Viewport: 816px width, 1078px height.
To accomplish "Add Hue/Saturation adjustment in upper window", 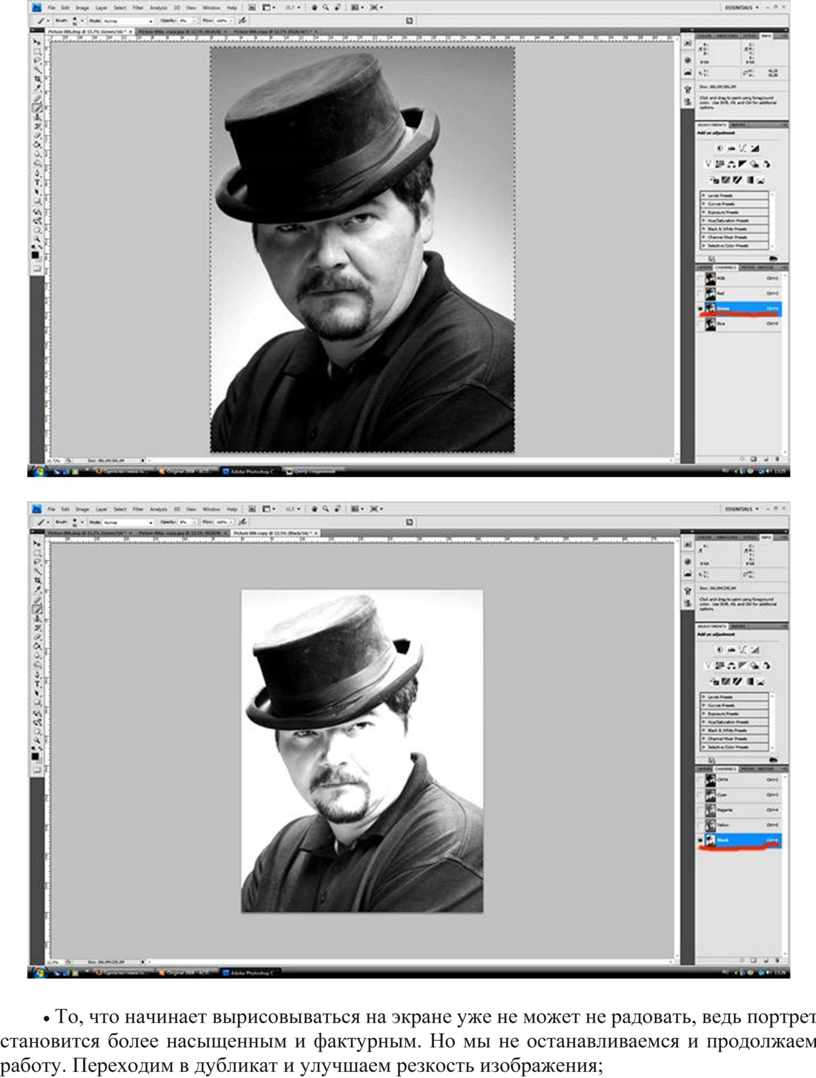I will 720,164.
